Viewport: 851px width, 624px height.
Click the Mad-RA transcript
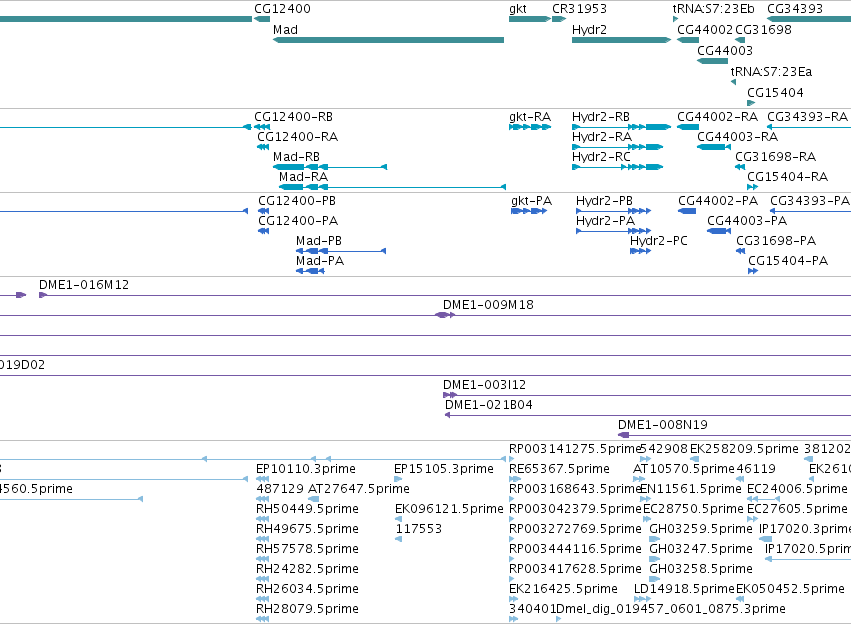click(392, 187)
